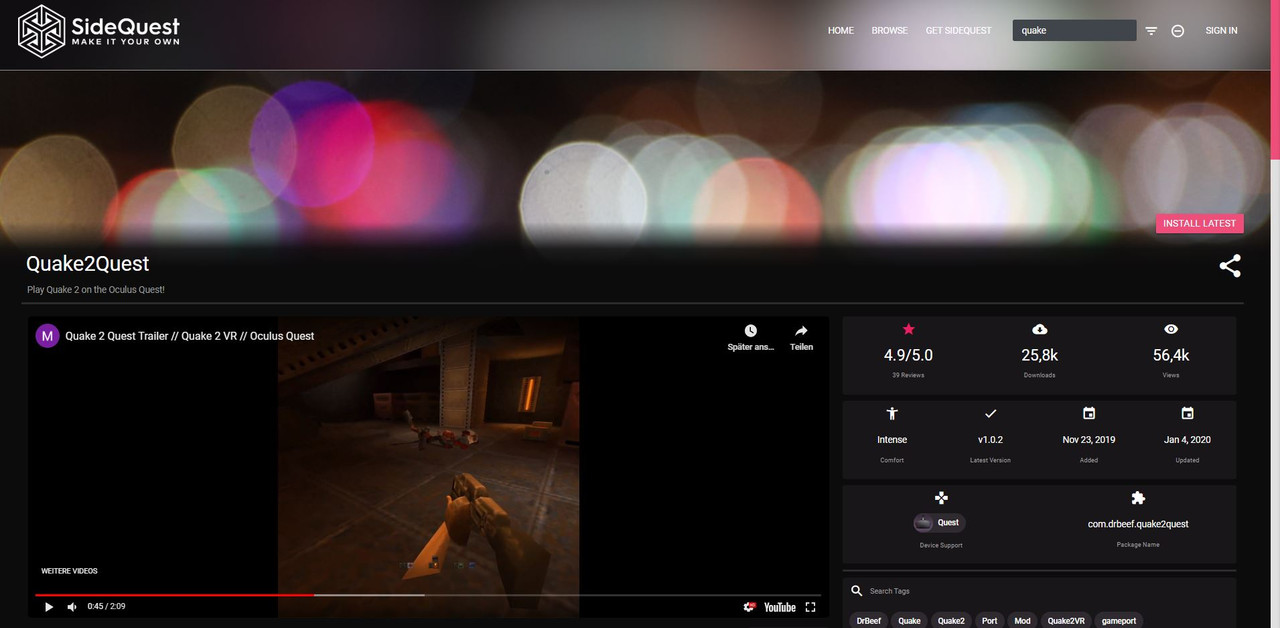
Task: Select the Port tag
Action: (x=989, y=620)
